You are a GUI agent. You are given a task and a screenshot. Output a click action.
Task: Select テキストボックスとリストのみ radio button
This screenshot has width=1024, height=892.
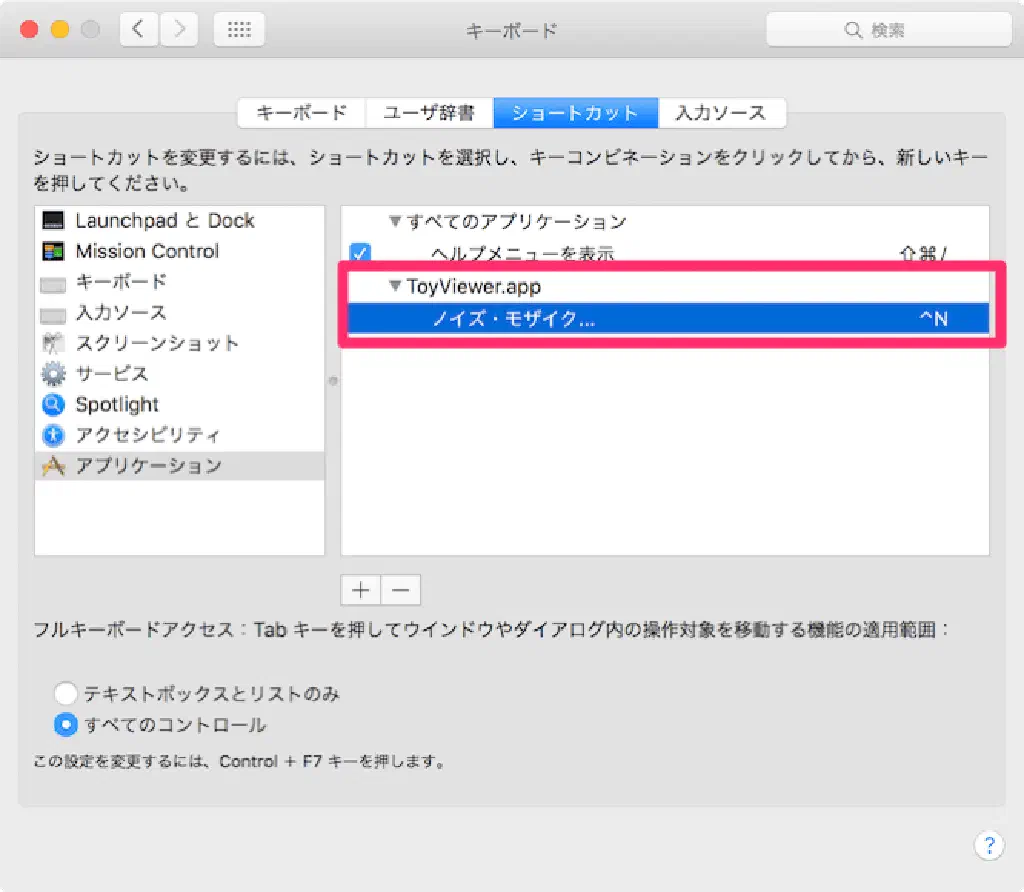65,693
